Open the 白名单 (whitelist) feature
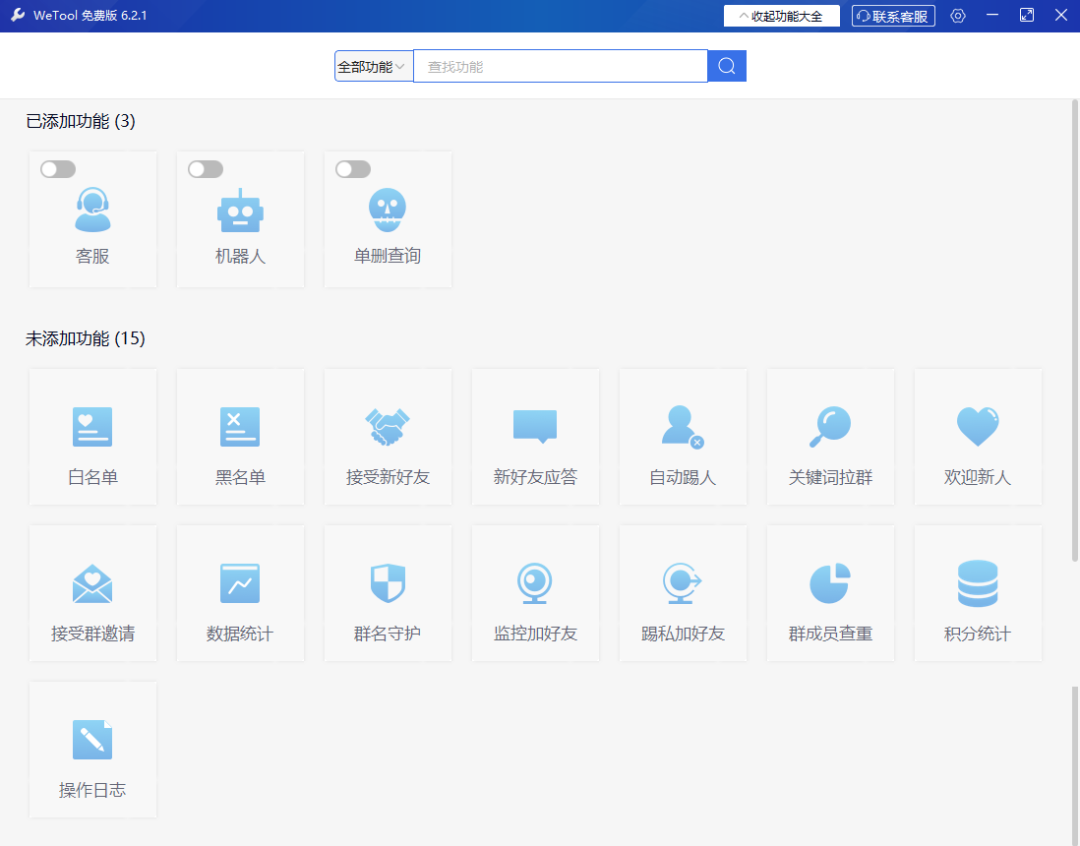The image size is (1080, 846). tap(93, 437)
